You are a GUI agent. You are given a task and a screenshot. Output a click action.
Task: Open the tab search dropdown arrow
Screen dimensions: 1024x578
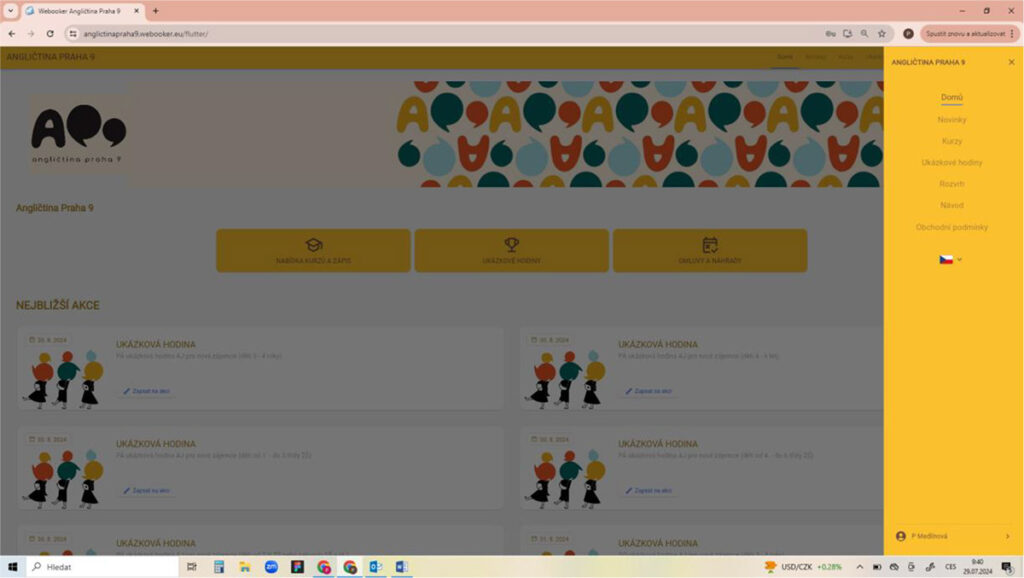coord(10,11)
